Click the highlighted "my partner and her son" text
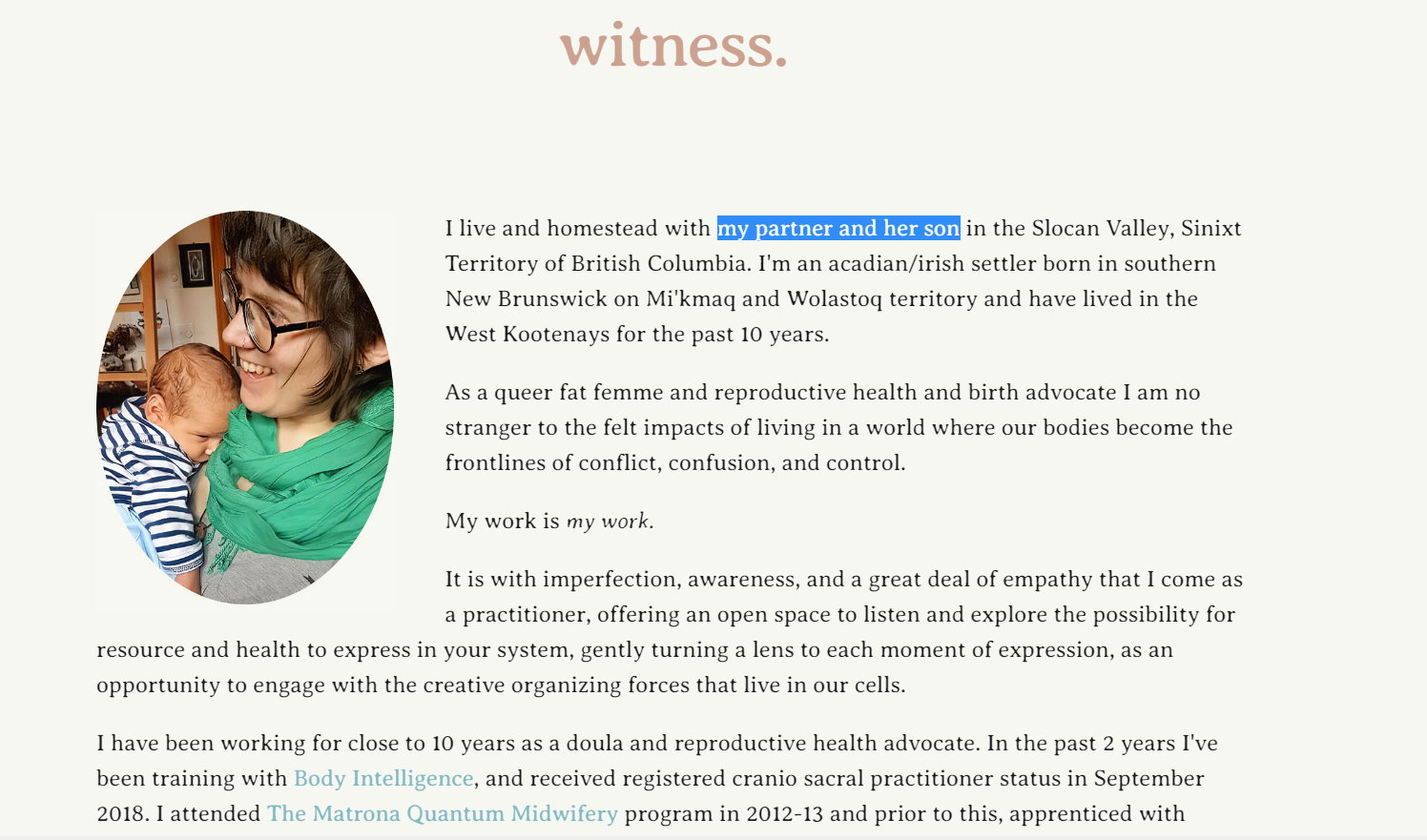Screen dimensions: 1427x840 tap(838, 229)
